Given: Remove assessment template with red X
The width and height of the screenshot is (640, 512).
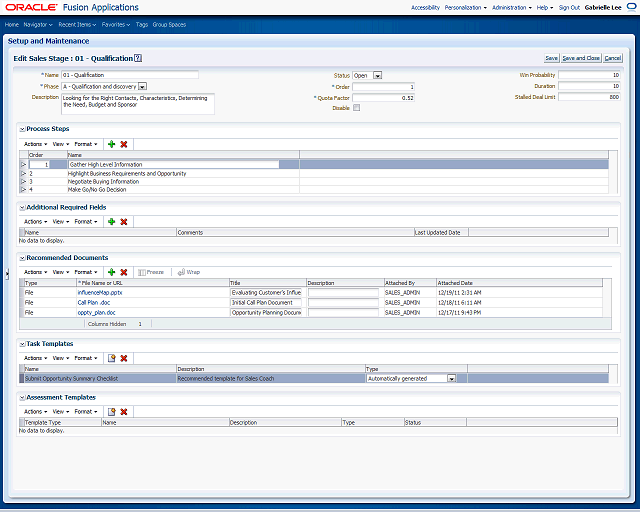Looking at the screenshot, I should 124,412.
